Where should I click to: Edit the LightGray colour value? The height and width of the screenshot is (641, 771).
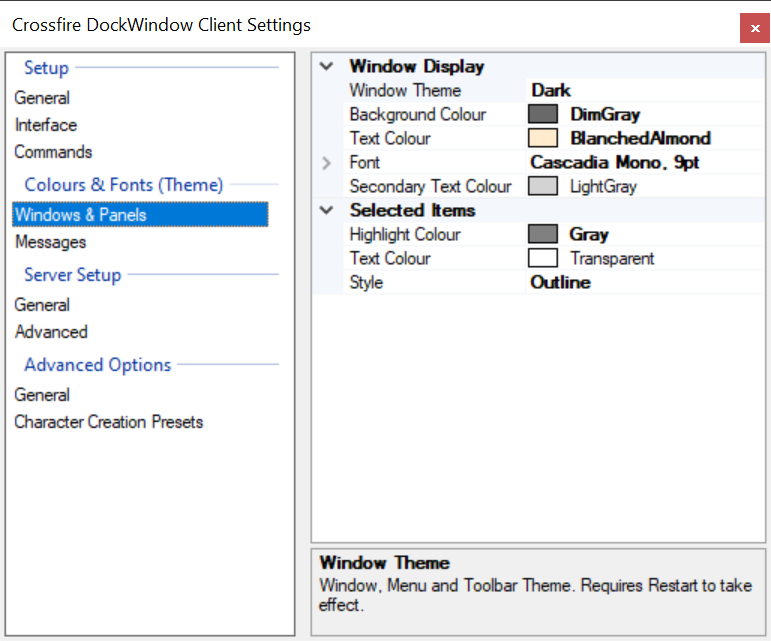[x=603, y=186]
